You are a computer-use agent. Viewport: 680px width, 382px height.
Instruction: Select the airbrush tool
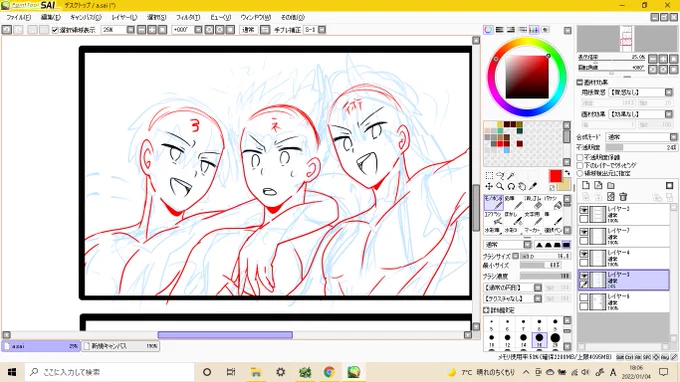(x=494, y=218)
